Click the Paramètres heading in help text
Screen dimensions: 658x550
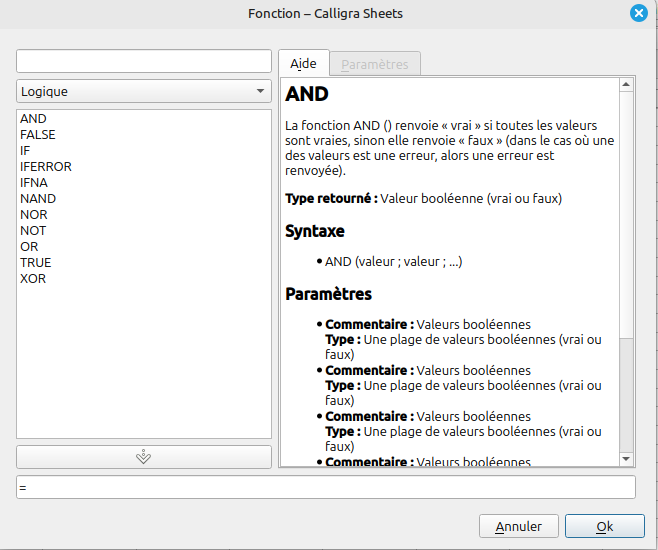pos(329,294)
